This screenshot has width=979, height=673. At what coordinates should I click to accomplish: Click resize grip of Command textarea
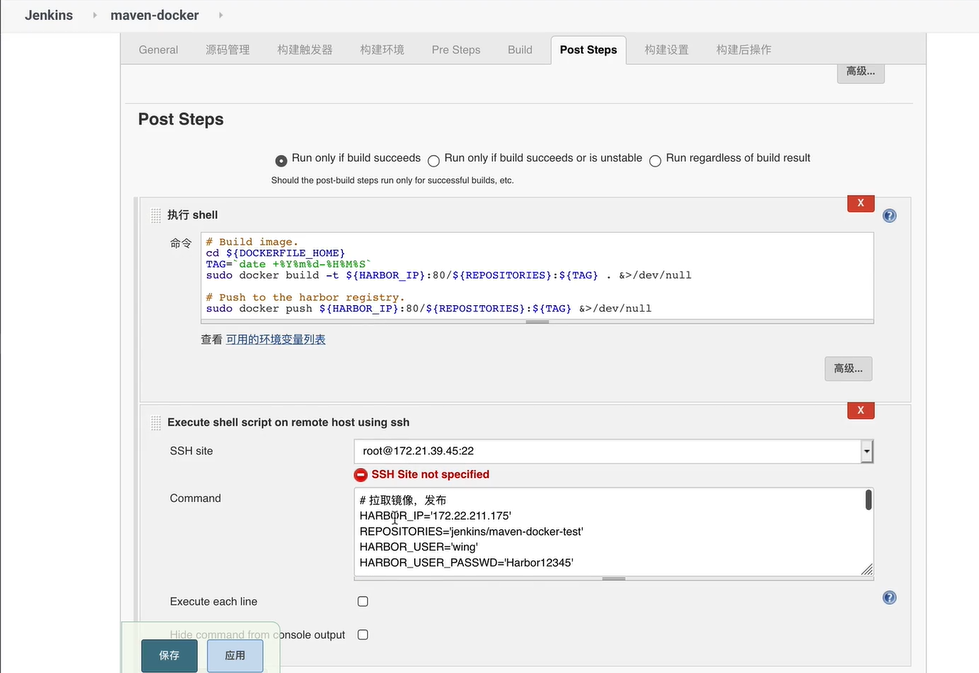[x=867, y=569]
